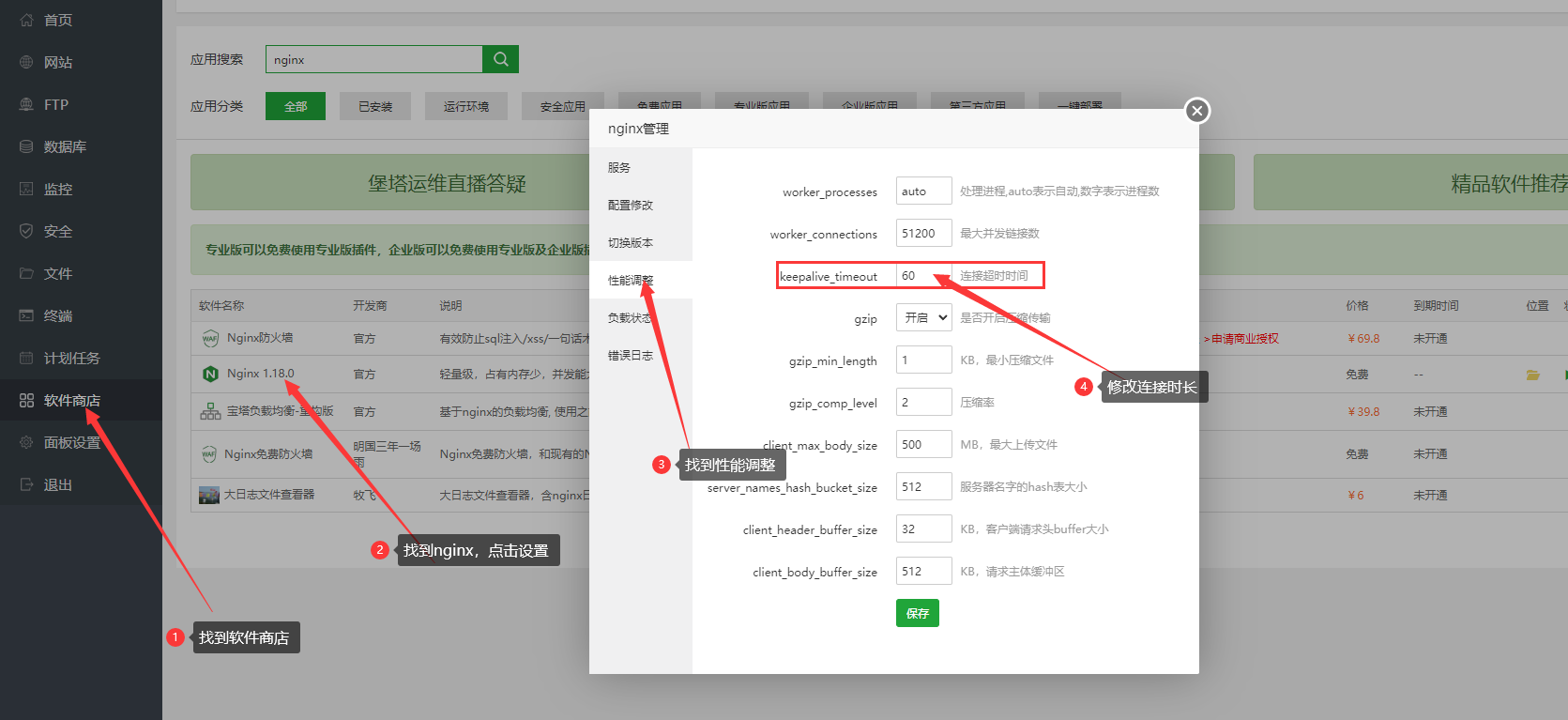Screen dimensions: 1568x720
Task: Click the security shield icon
Action: pos(26,231)
